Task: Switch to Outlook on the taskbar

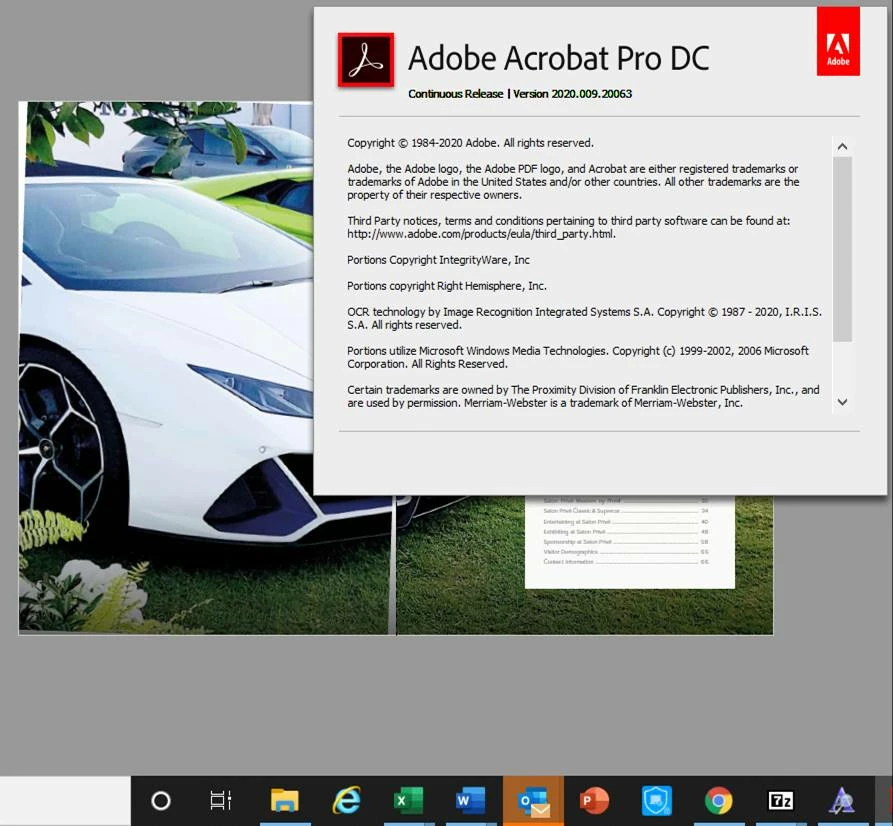Action: click(533, 801)
